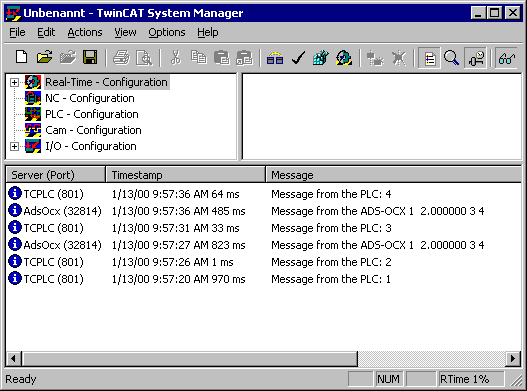Select log entry 'Message from the PLC: 2'
The height and width of the screenshot is (391, 527).
tap(331, 262)
